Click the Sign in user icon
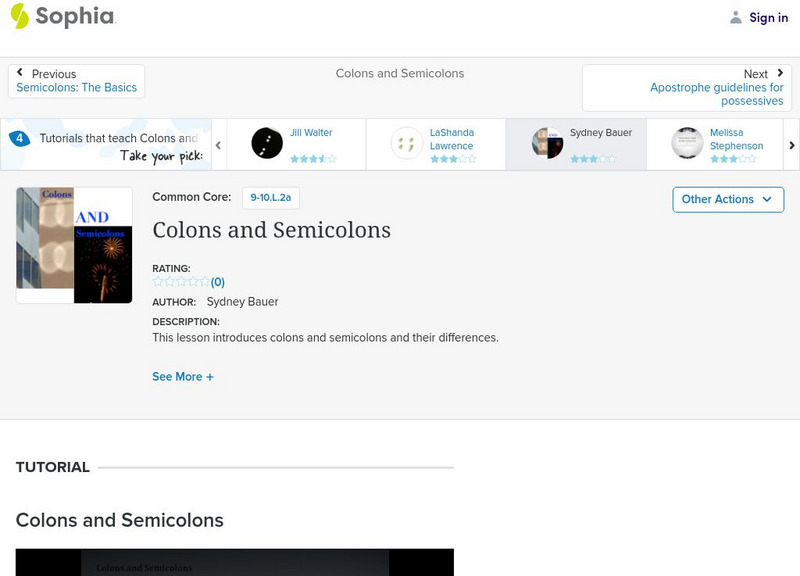The height and width of the screenshot is (576, 800). (x=736, y=17)
